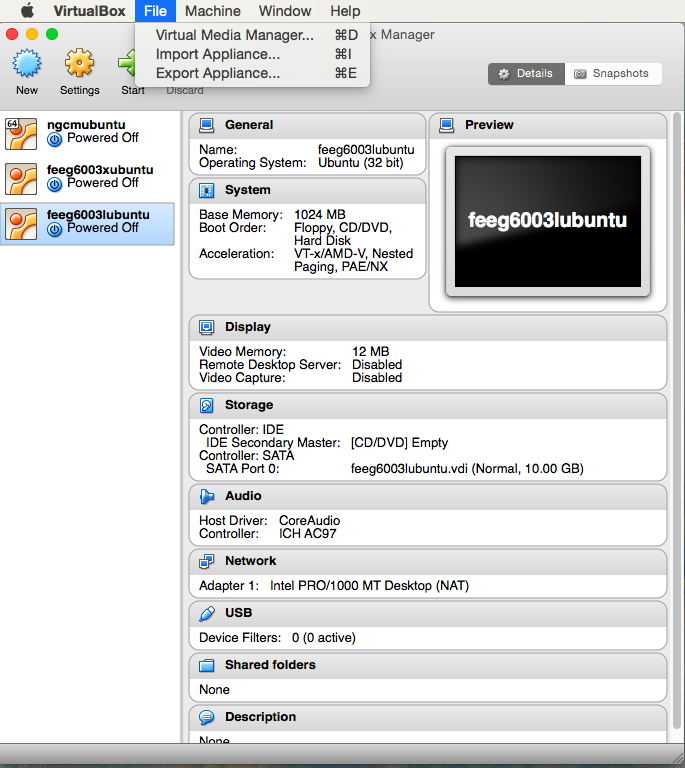
Task: Click the red close window button
Action: pos(12,34)
